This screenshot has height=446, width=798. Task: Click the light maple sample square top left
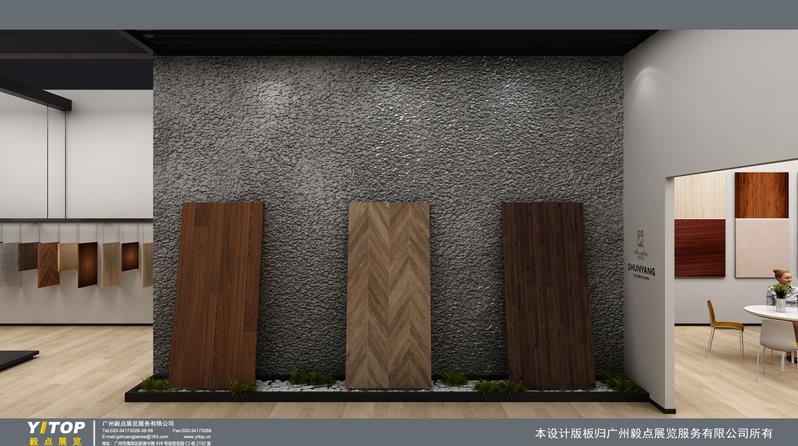702,197
